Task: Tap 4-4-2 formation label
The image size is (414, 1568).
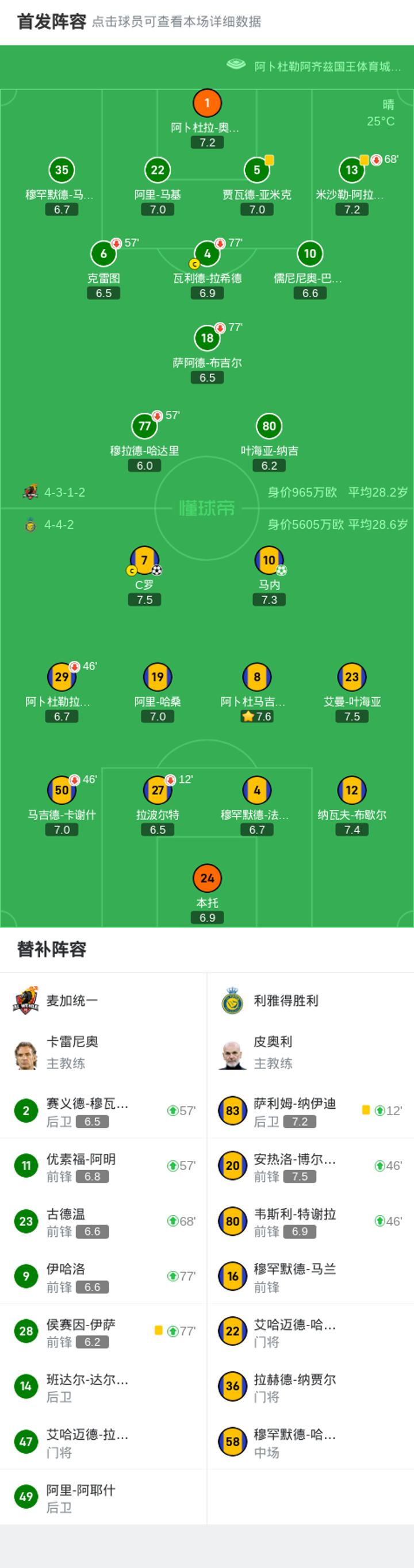Action: pos(59,524)
